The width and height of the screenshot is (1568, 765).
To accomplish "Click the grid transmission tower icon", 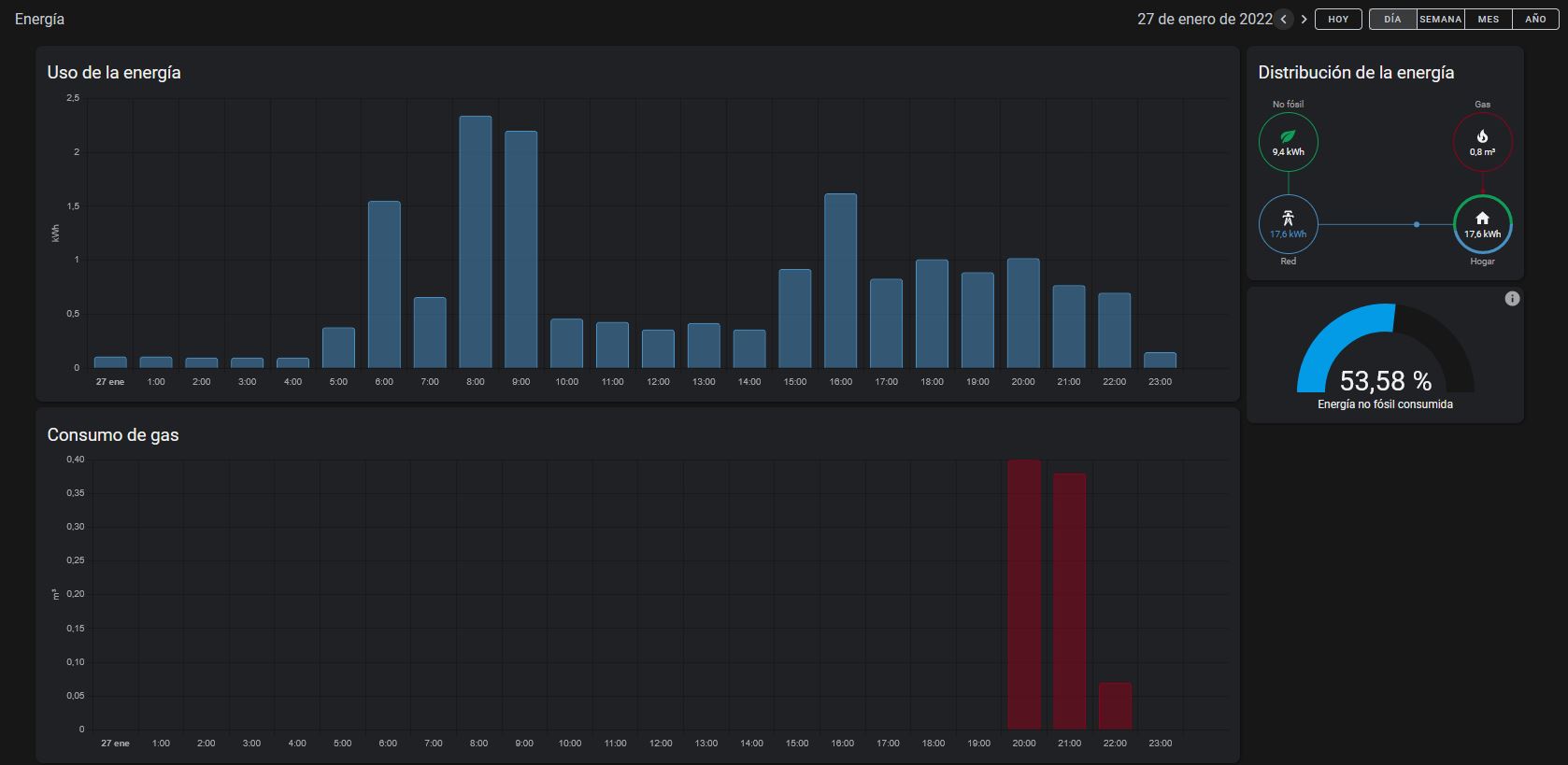I will (x=1288, y=218).
